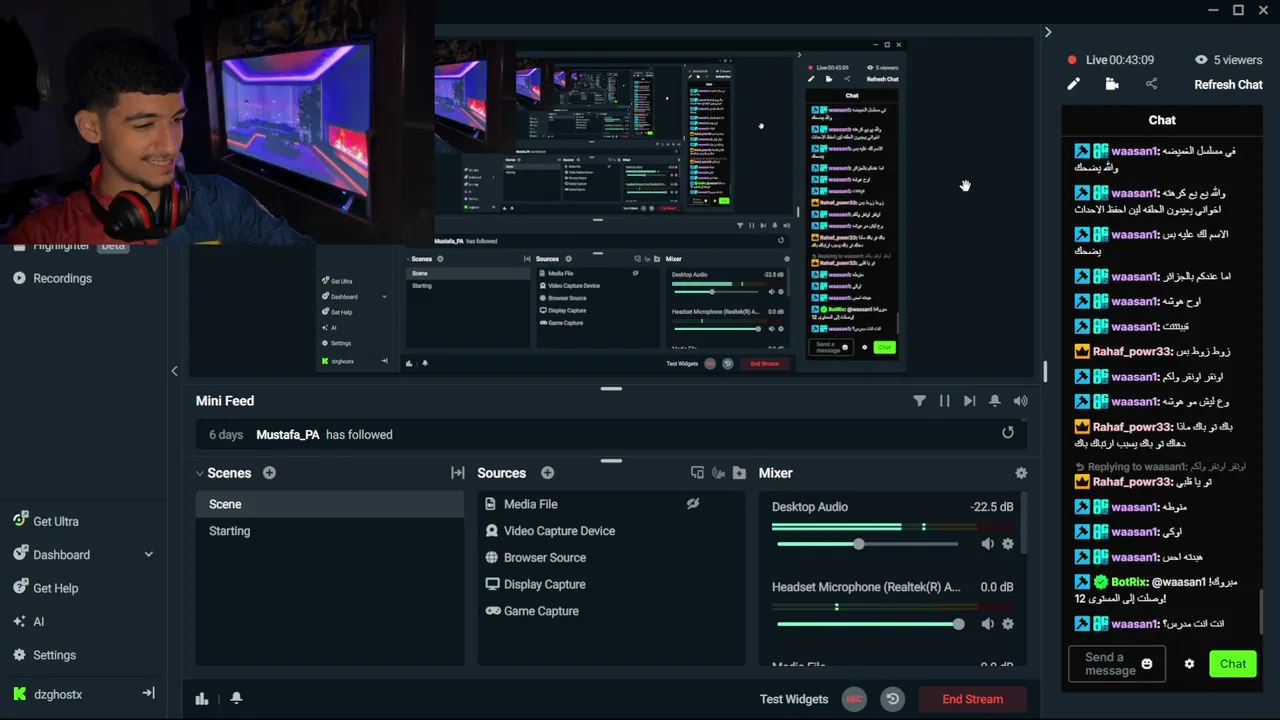Toggle recording with REC button
Image resolution: width=1280 pixels, height=720 pixels.
pos(853,699)
